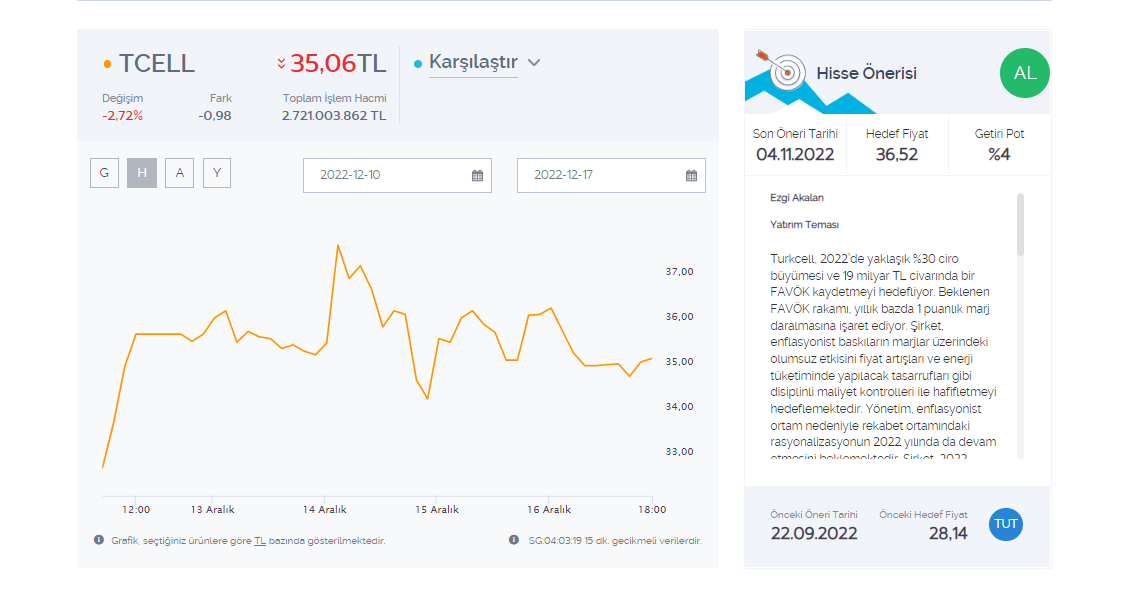Click the 15 Aralık axis label
1128x596 pixels.
pyautogui.click(x=437, y=510)
